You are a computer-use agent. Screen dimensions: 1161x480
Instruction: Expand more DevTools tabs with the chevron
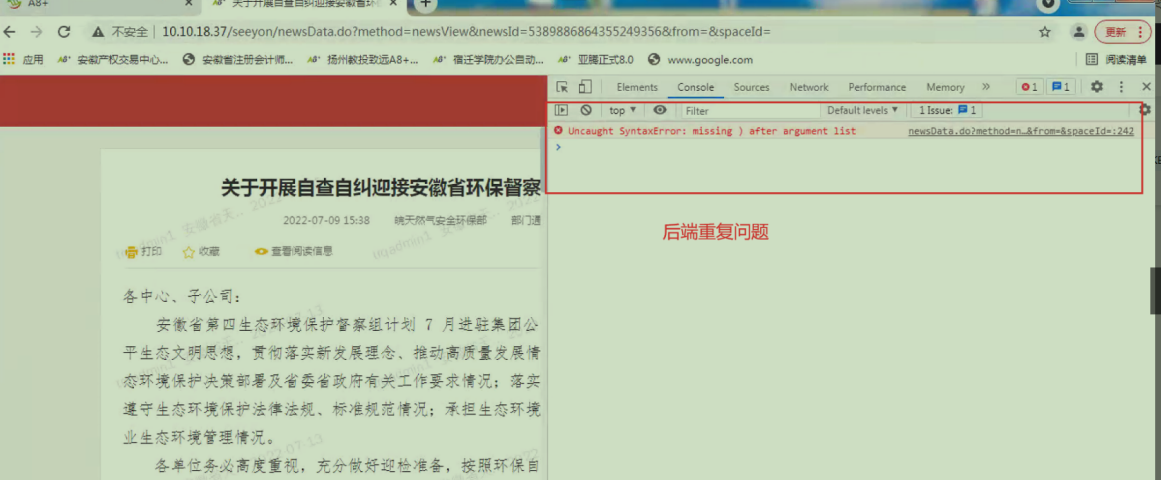coord(986,87)
